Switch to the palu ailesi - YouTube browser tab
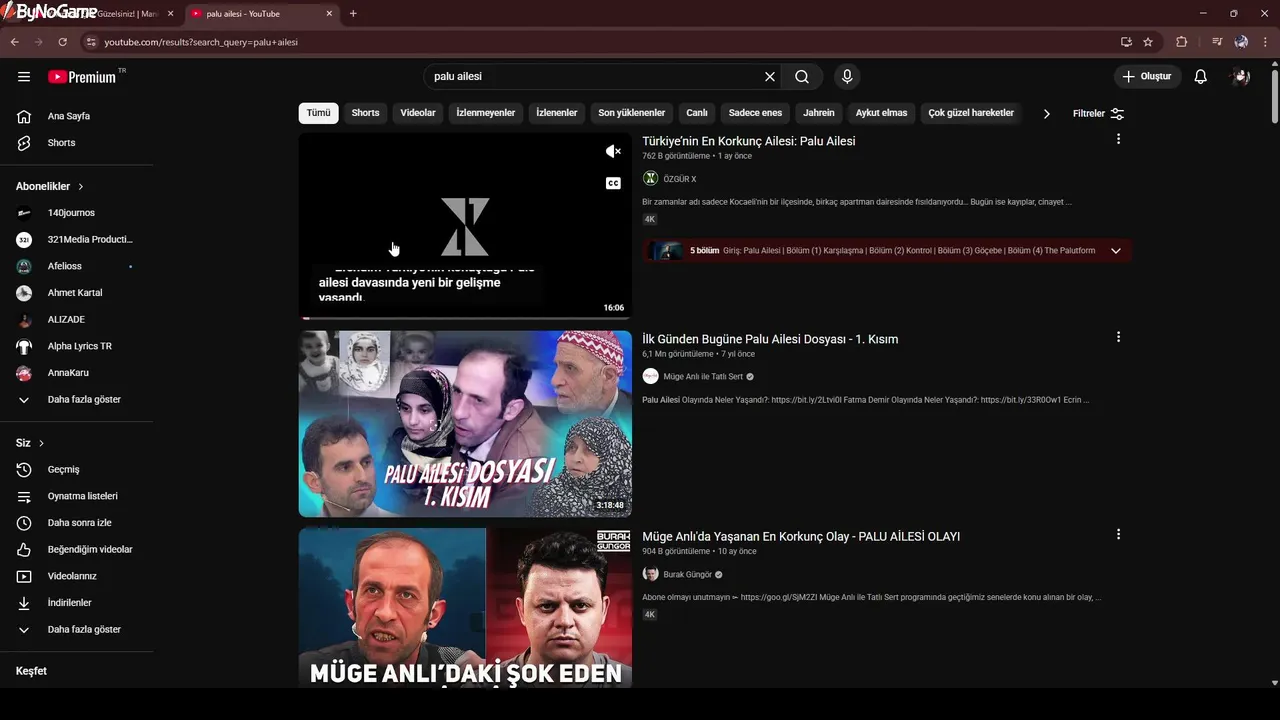1280x720 pixels. 262,14
